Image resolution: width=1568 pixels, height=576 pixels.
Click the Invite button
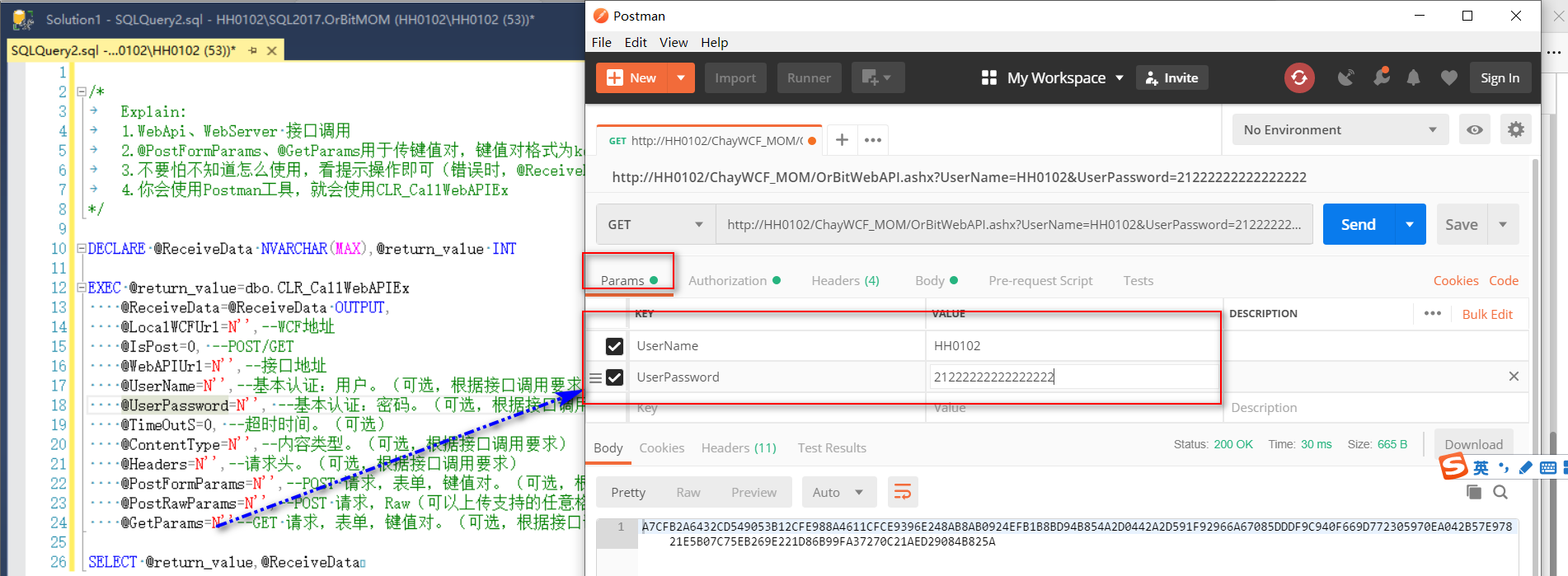click(x=1172, y=77)
